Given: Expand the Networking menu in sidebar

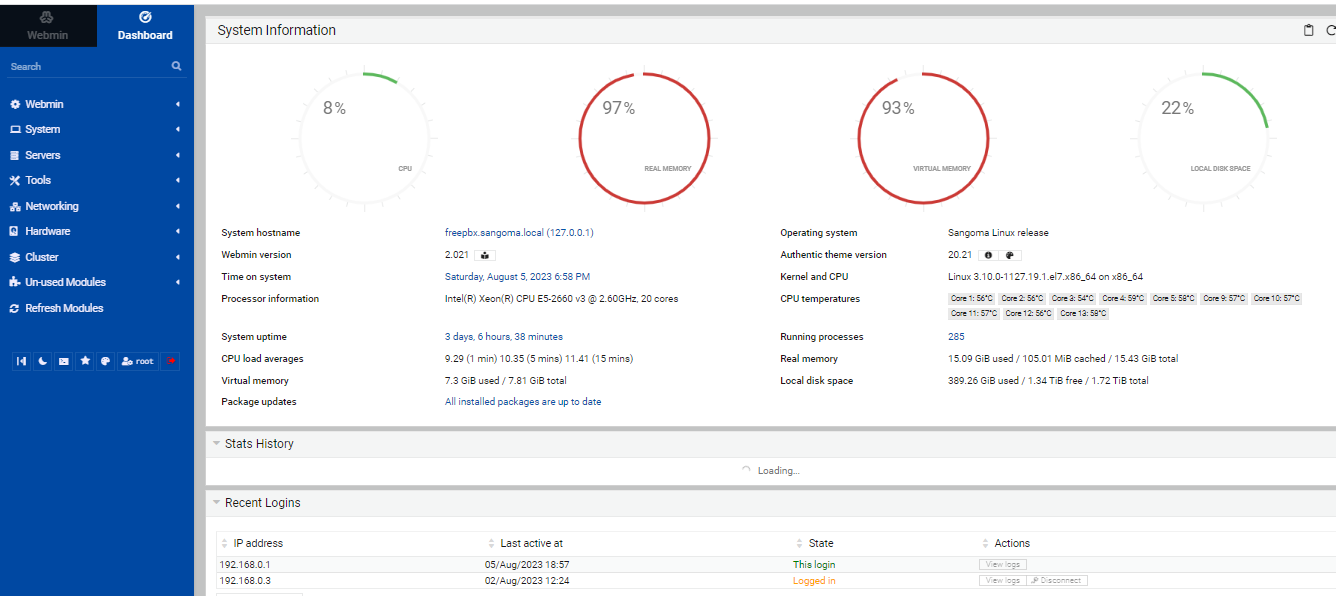Looking at the screenshot, I should pos(52,206).
